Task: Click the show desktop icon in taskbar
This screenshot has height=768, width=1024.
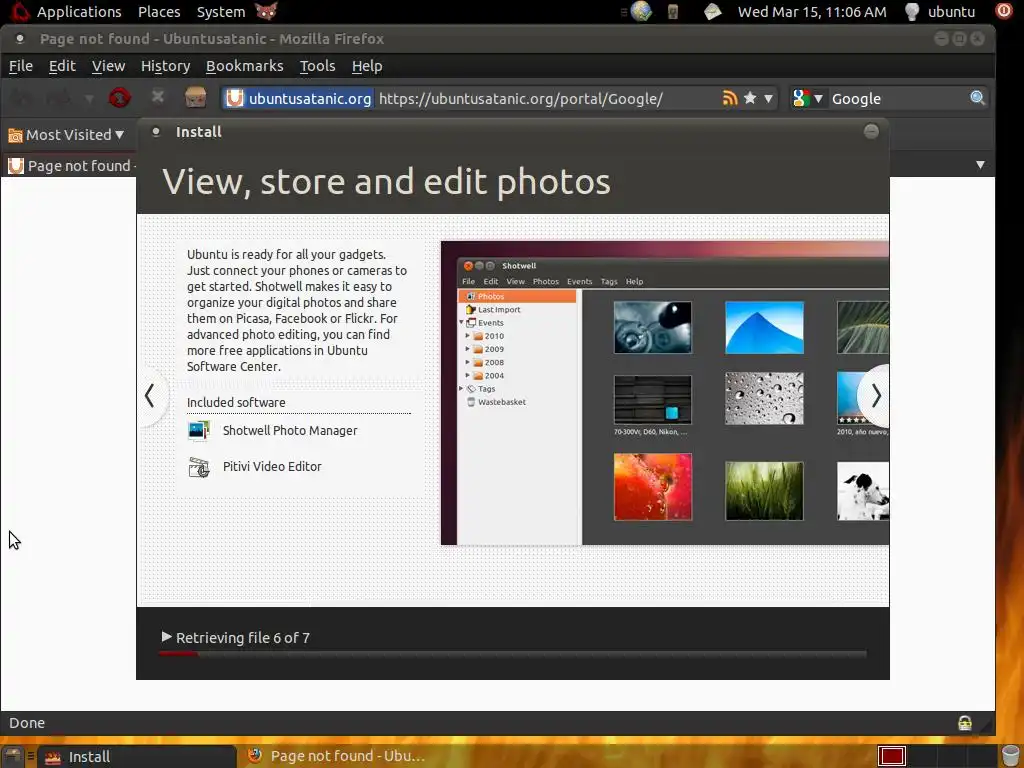Action: pos(12,756)
